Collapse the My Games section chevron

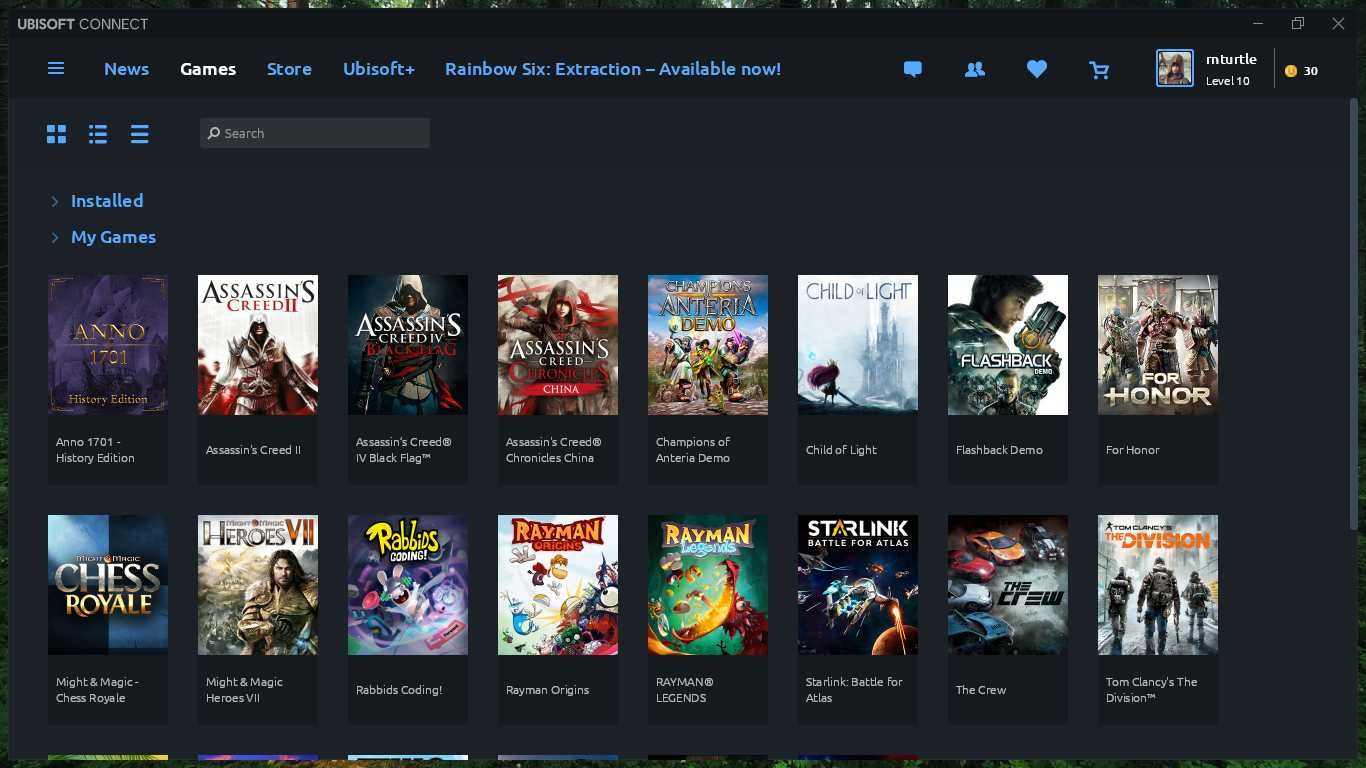click(55, 238)
